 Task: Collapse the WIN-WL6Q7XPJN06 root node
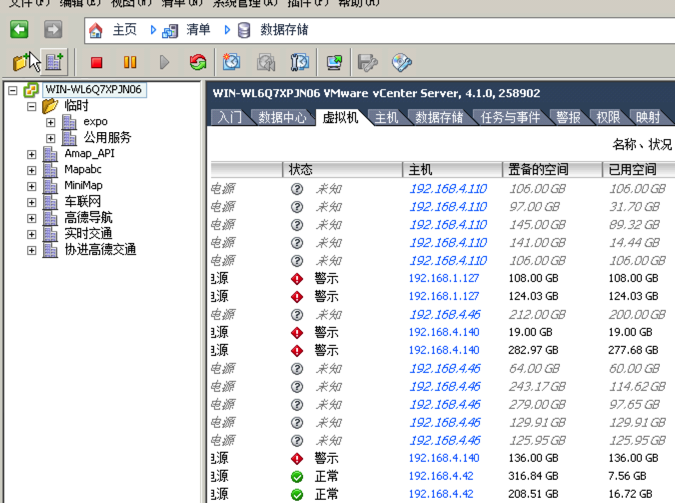13,90
